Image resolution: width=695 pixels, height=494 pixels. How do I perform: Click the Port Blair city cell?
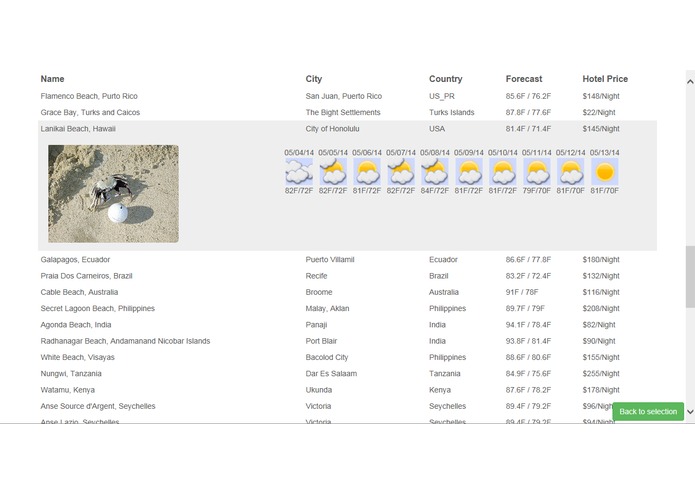click(321, 341)
